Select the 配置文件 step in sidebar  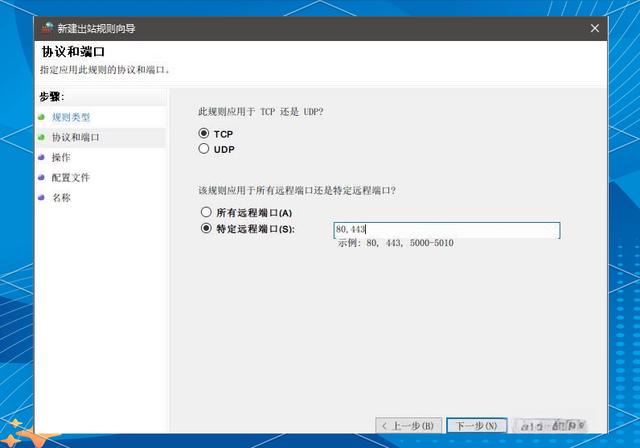(x=70, y=177)
